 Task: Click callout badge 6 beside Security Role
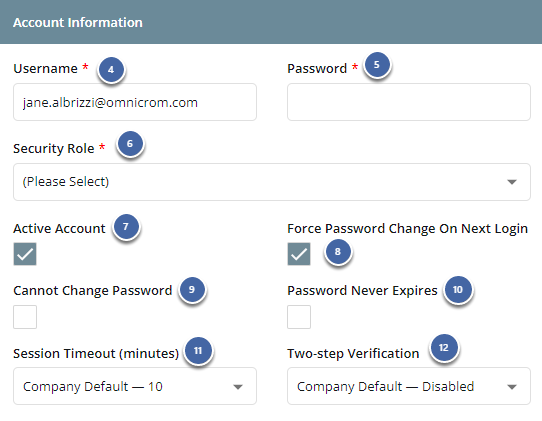[130, 143]
